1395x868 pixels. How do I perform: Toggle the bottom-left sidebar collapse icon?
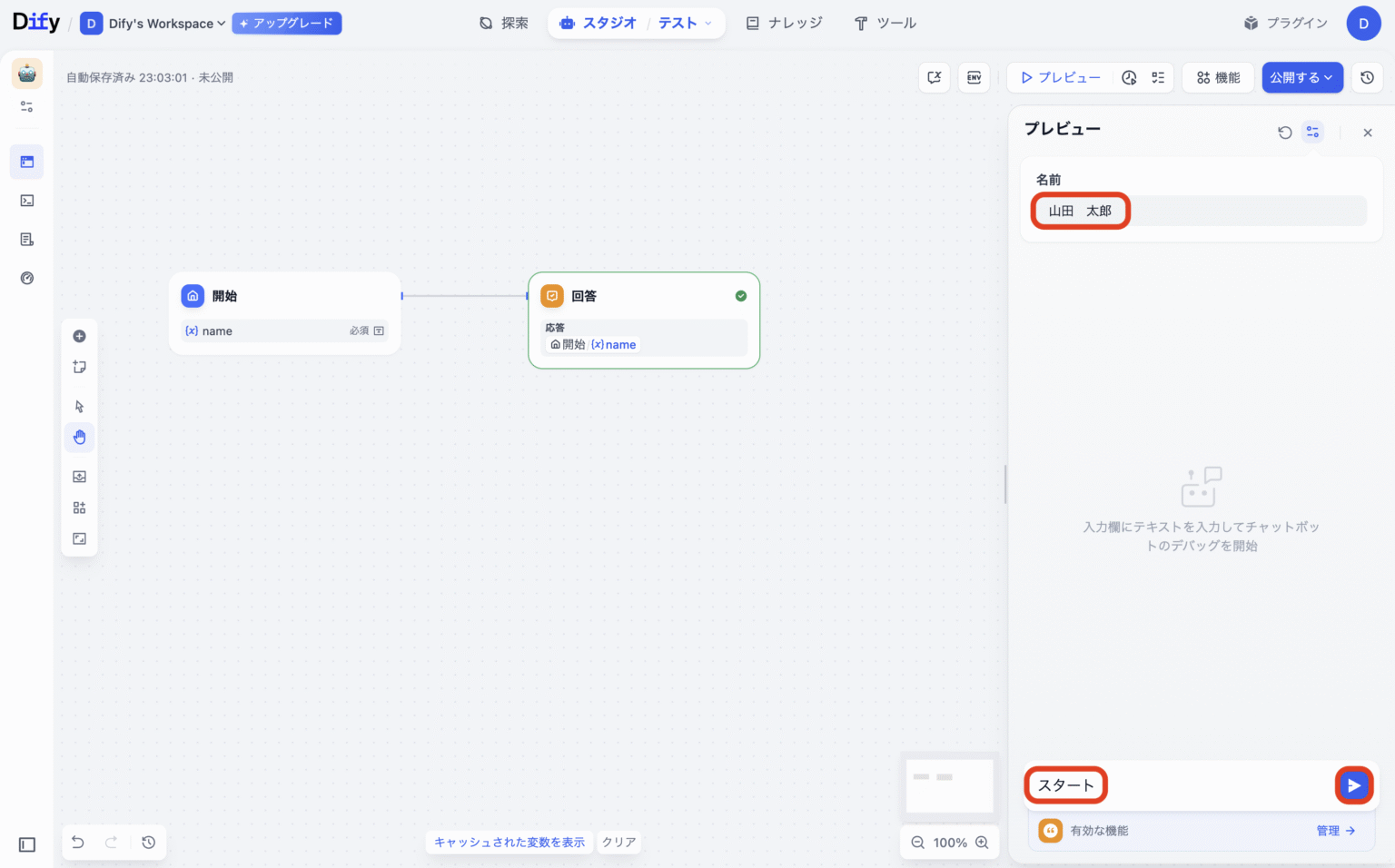tap(27, 845)
